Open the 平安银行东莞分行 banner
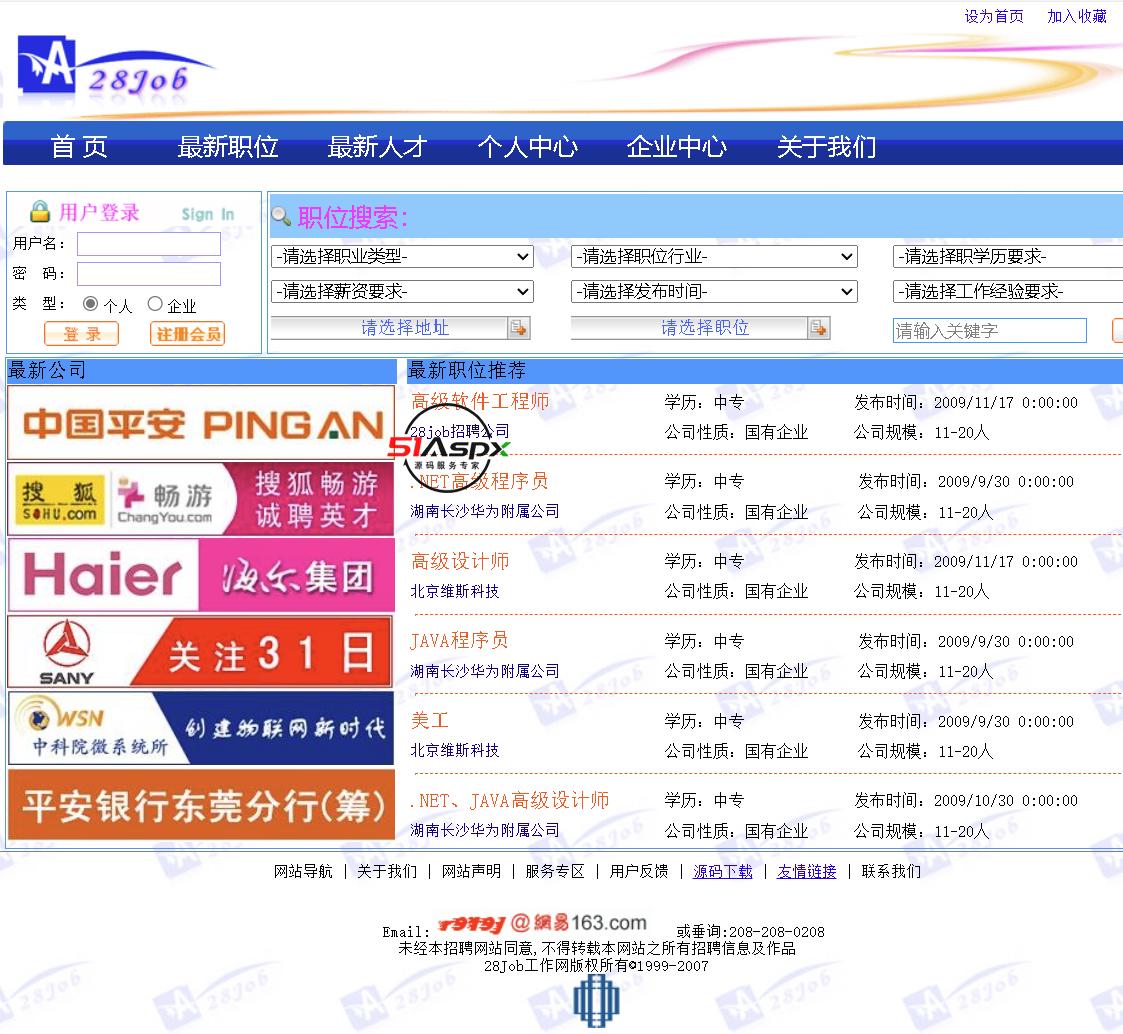The width and height of the screenshot is (1123, 1034). (x=201, y=804)
